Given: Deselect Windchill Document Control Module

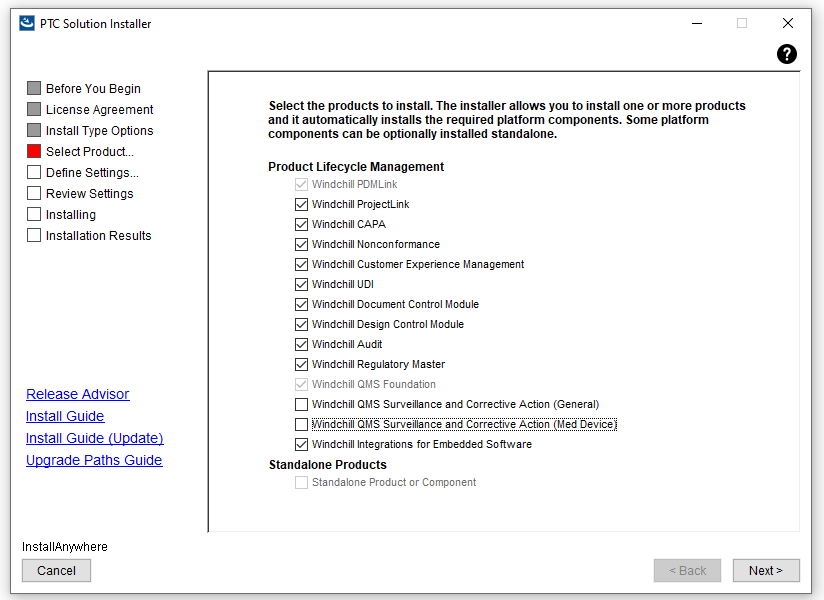Looking at the screenshot, I should pos(302,305).
